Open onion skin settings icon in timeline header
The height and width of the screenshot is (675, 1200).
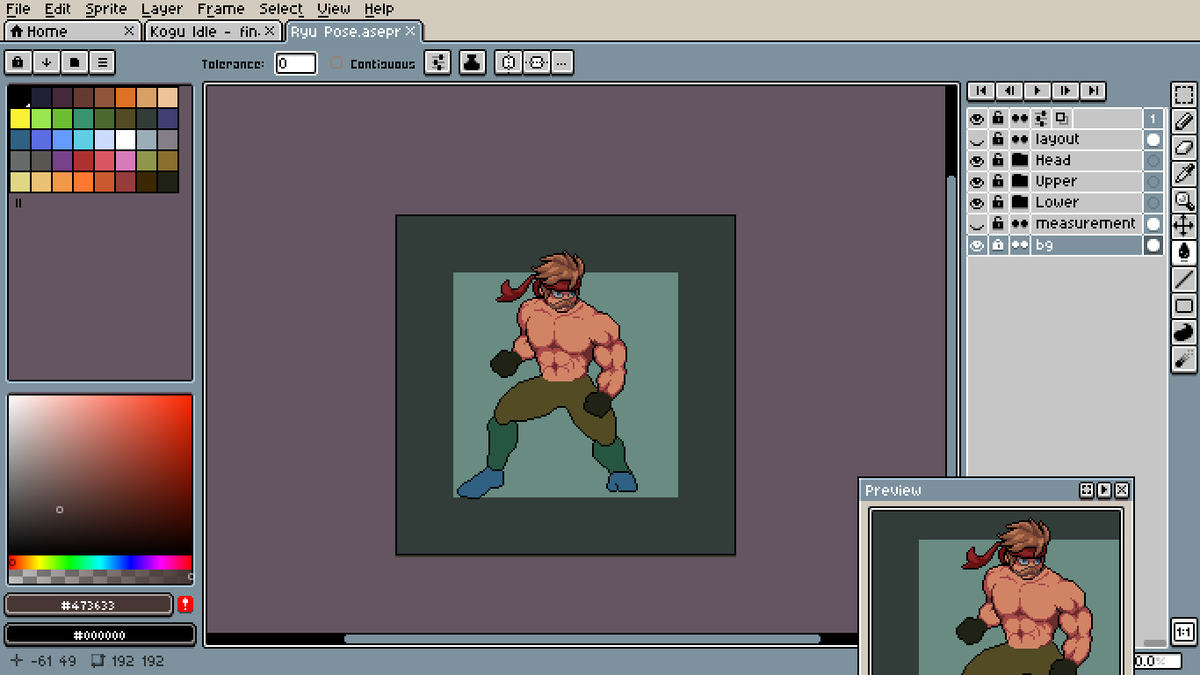click(x=1040, y=118)
